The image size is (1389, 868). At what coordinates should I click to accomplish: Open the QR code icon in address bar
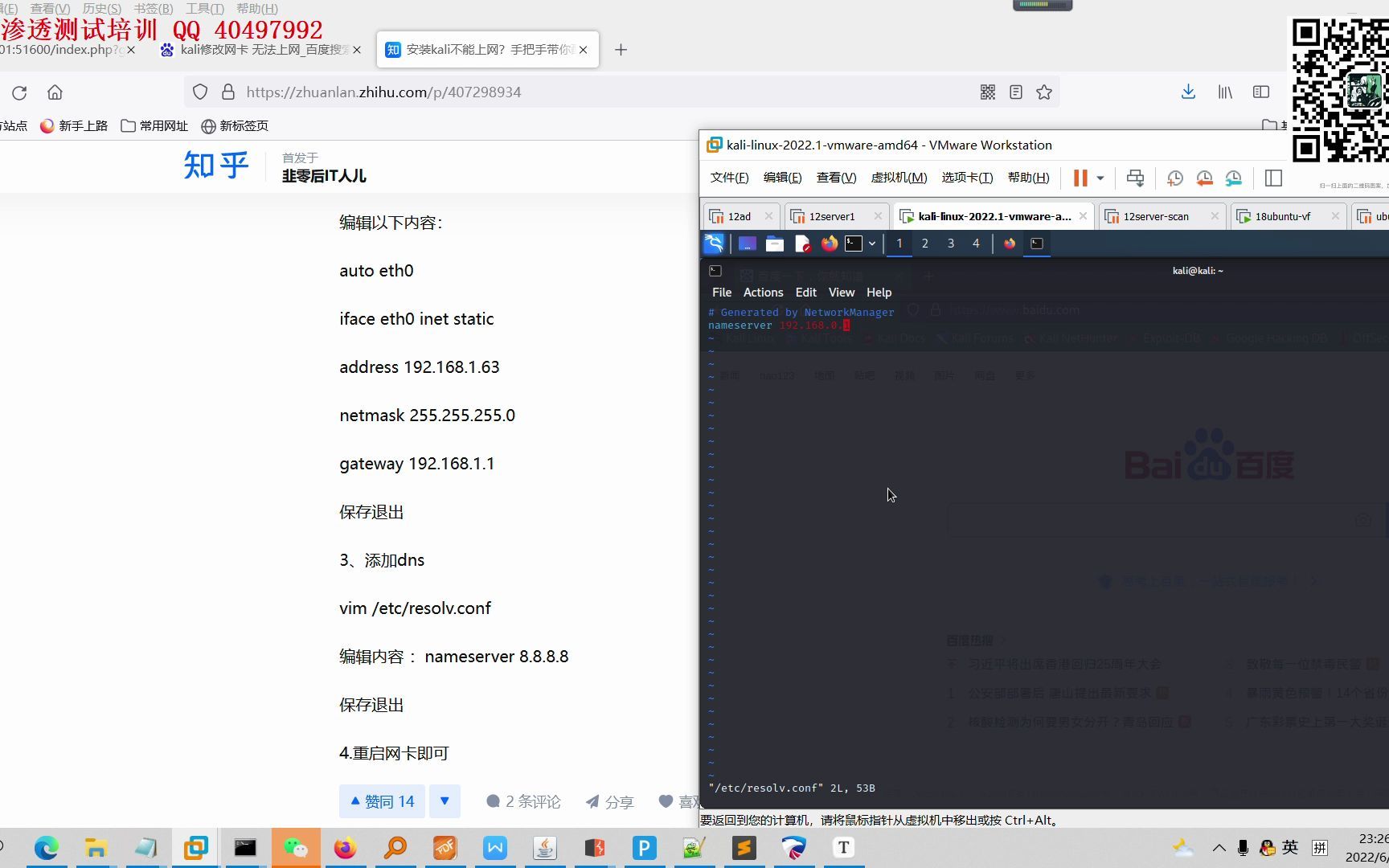click(x=988, y=92)
